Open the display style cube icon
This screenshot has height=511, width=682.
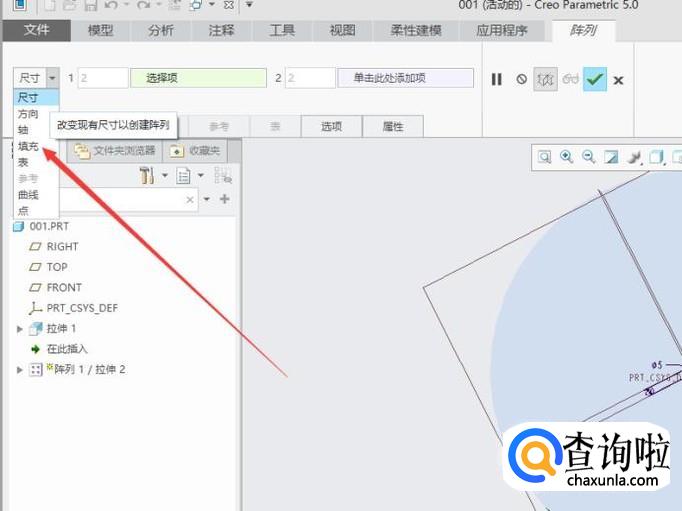point(656,157)
